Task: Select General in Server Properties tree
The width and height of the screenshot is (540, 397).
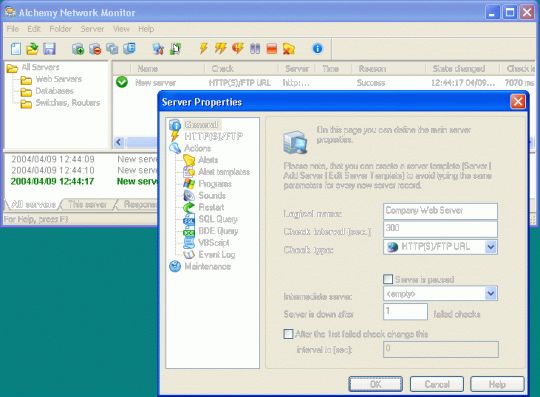Action: (201, 125)
